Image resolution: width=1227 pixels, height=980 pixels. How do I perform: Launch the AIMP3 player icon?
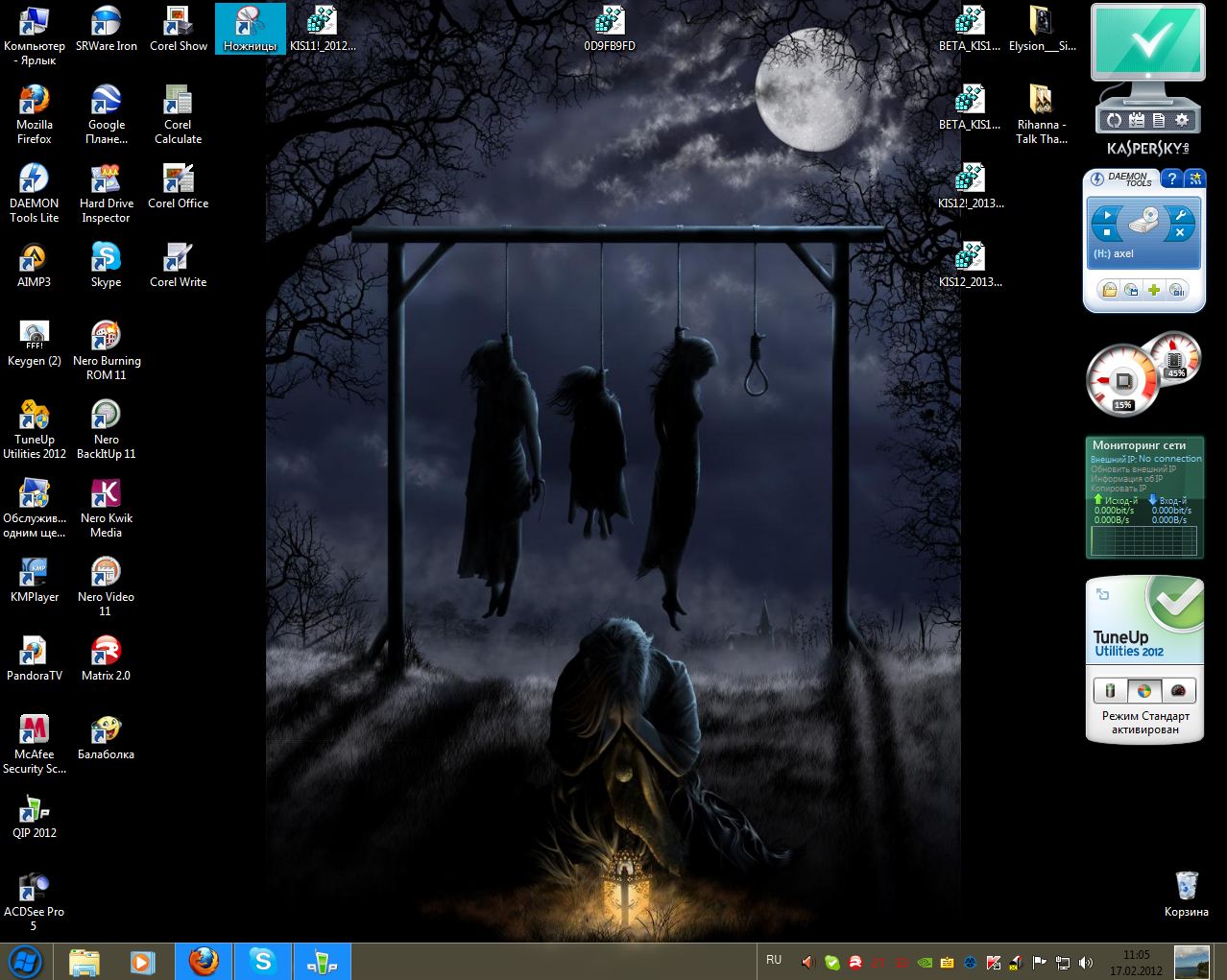point(35,265)
